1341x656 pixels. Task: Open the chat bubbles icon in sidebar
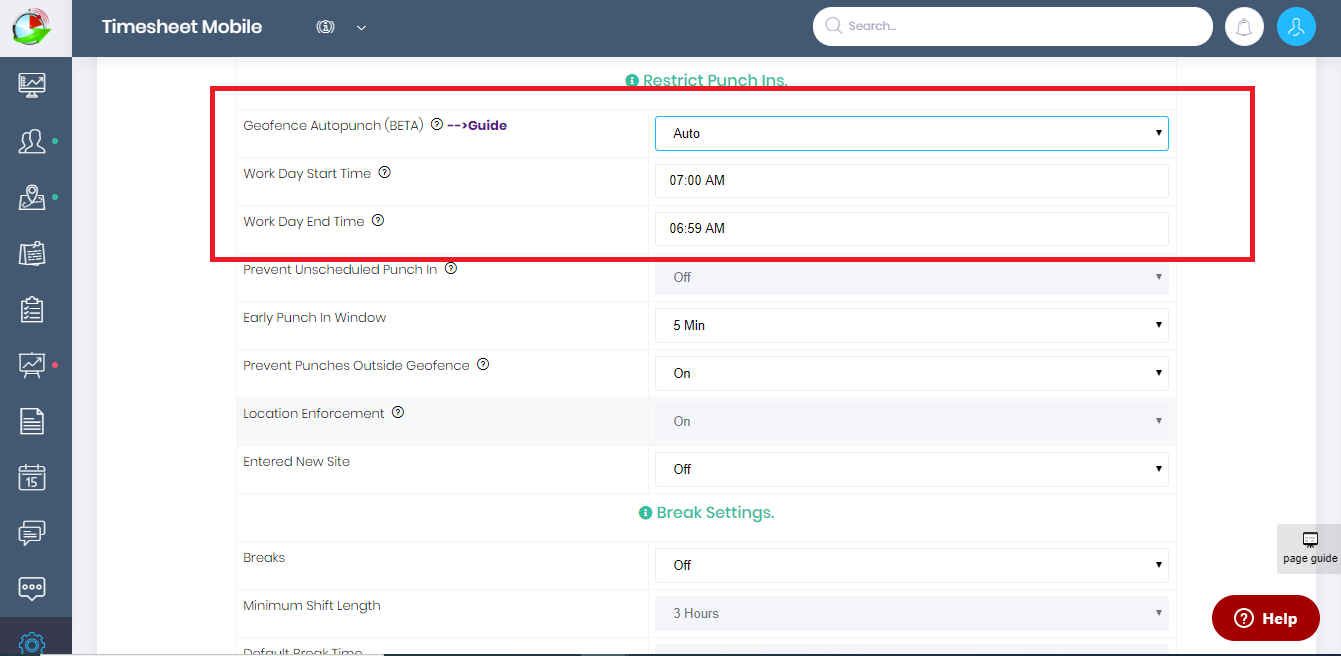[32, 533]
